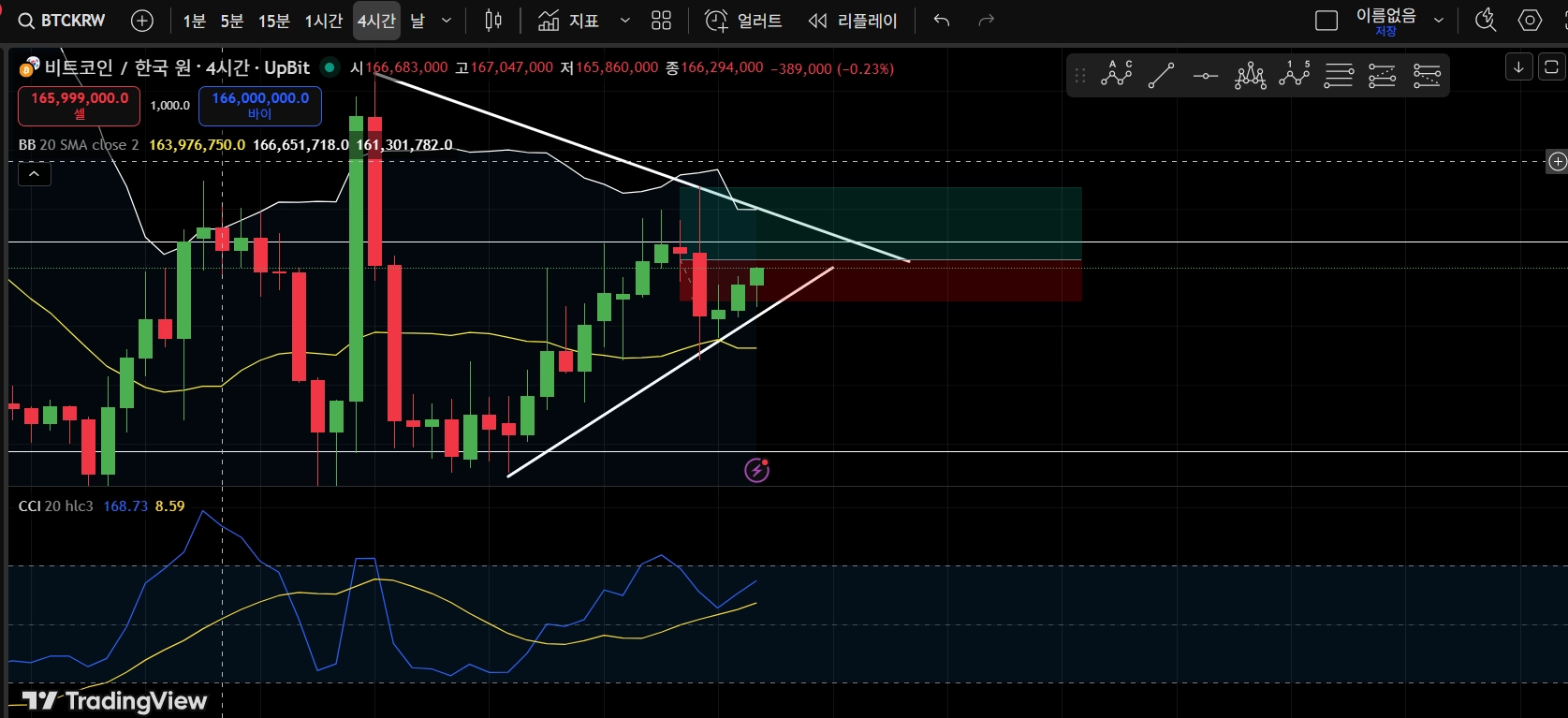
Task: Select the Elliott wave 1-5 drawing tool
Action: point(1295,75)
